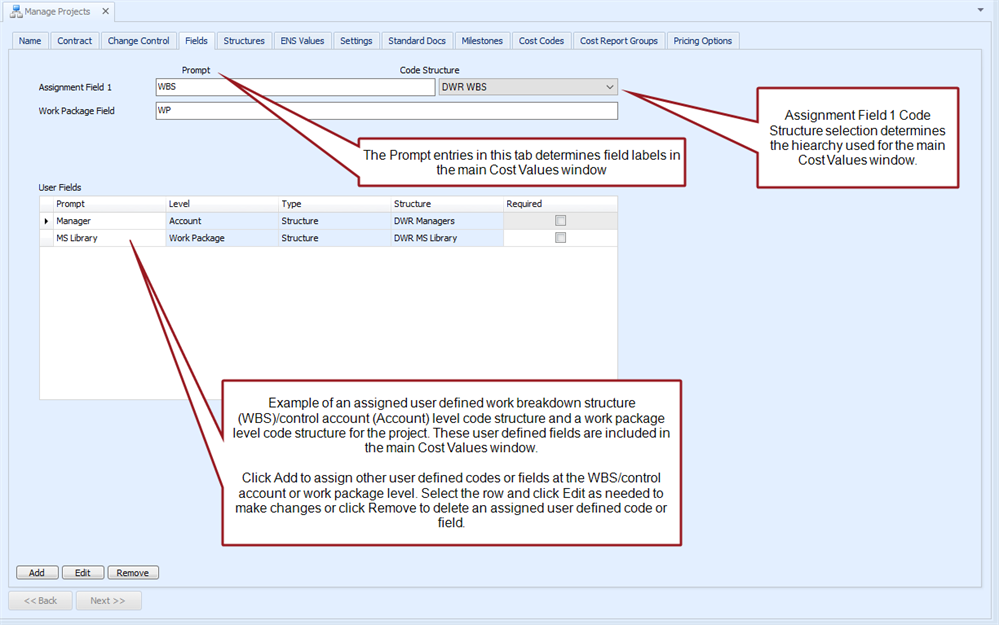Click the Manage Projects window icon
The image size is (999, 625).
pos(16,12)
